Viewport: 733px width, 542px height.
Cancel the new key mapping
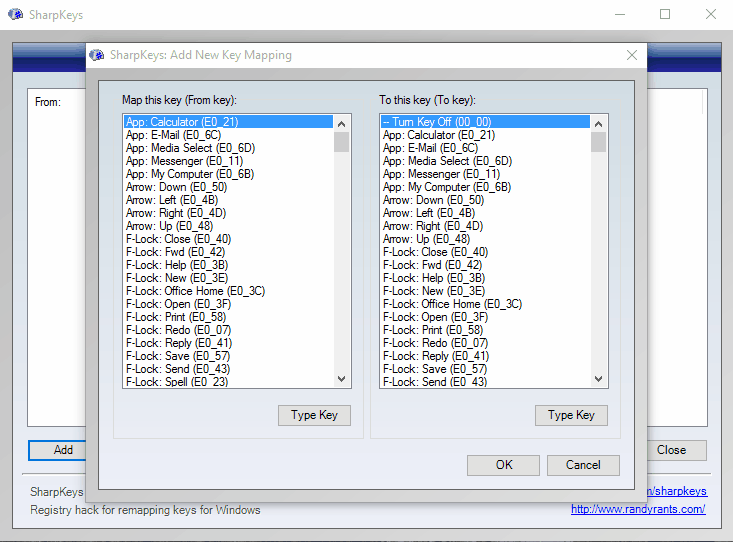pyautogui.click(x=583, y=465)
